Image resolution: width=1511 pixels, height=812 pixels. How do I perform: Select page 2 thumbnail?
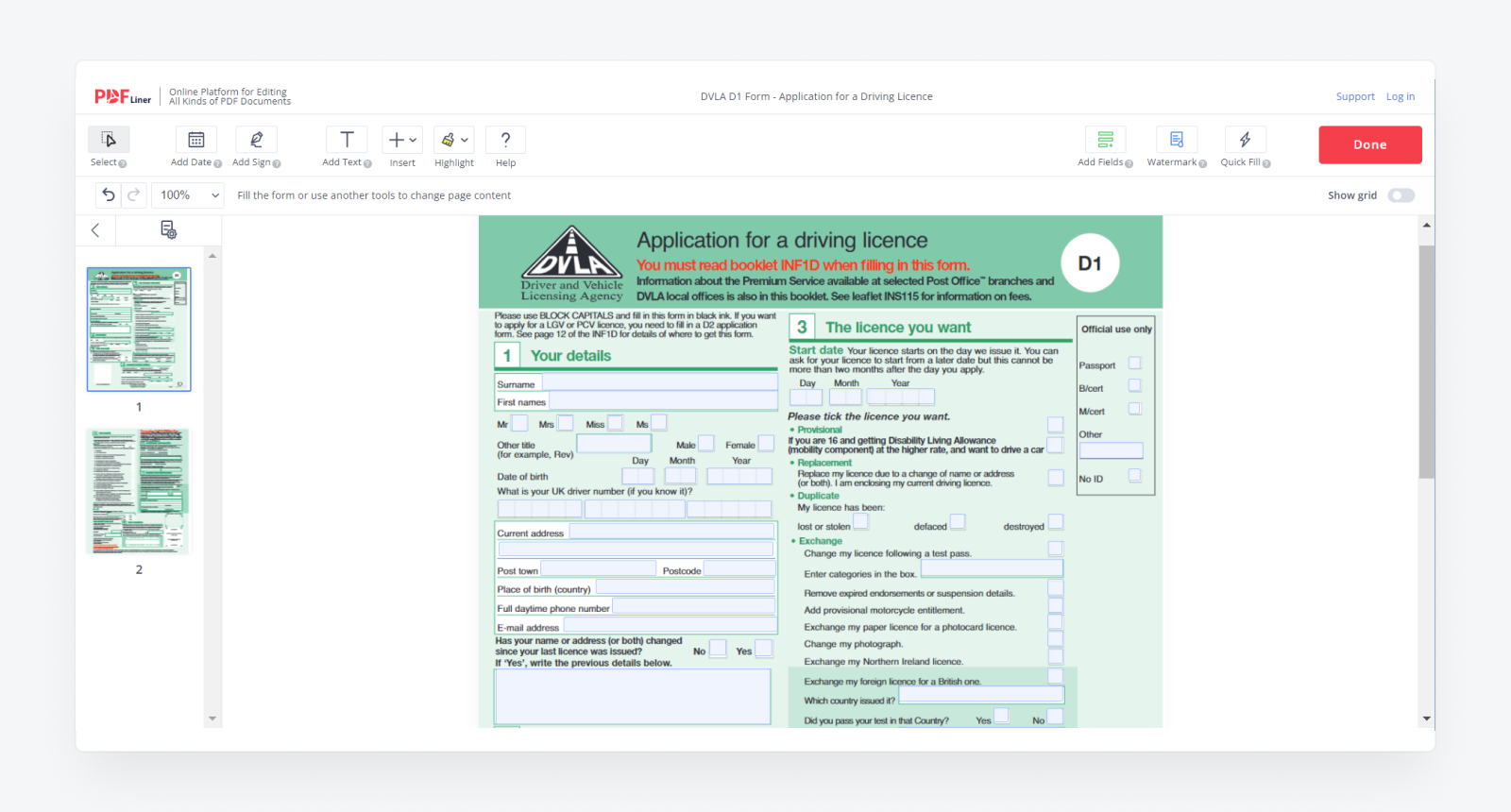point(139,491)
